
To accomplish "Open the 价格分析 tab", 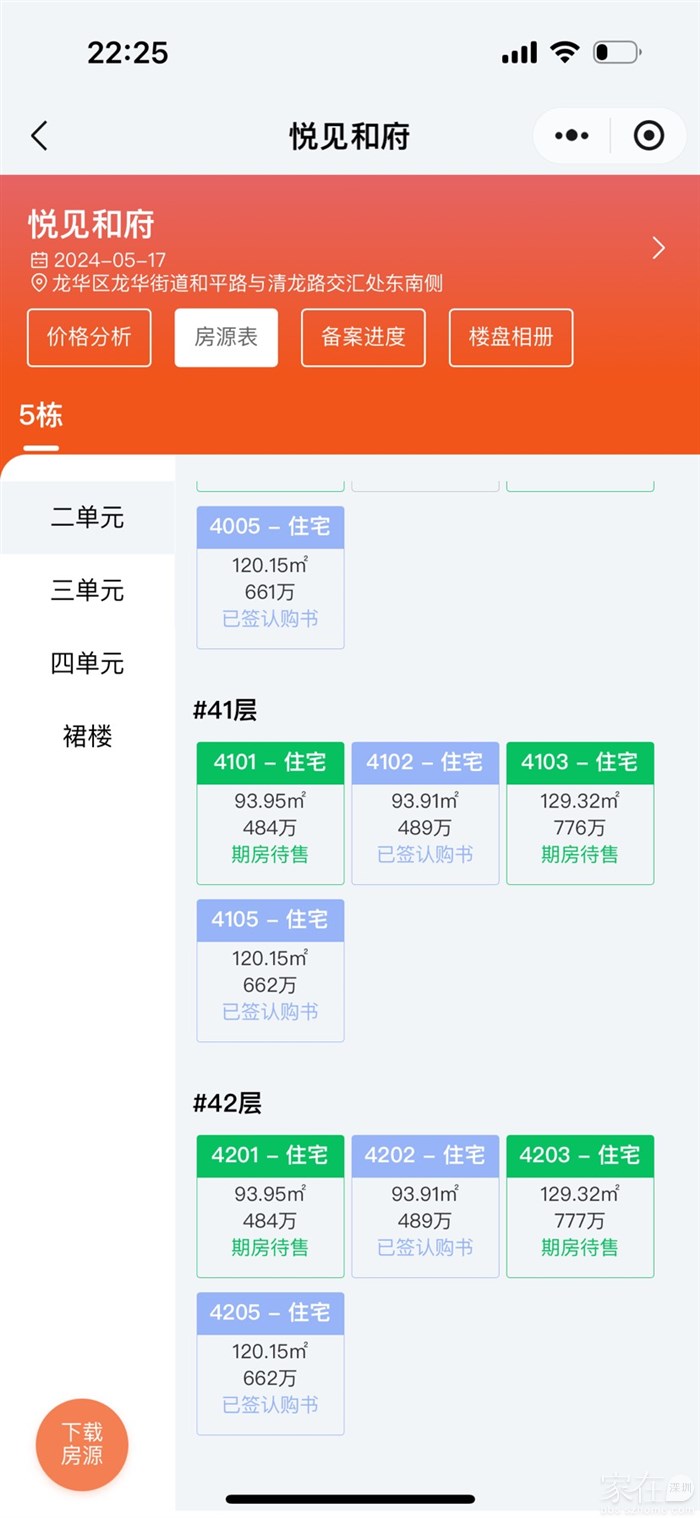I will point(89,337).
